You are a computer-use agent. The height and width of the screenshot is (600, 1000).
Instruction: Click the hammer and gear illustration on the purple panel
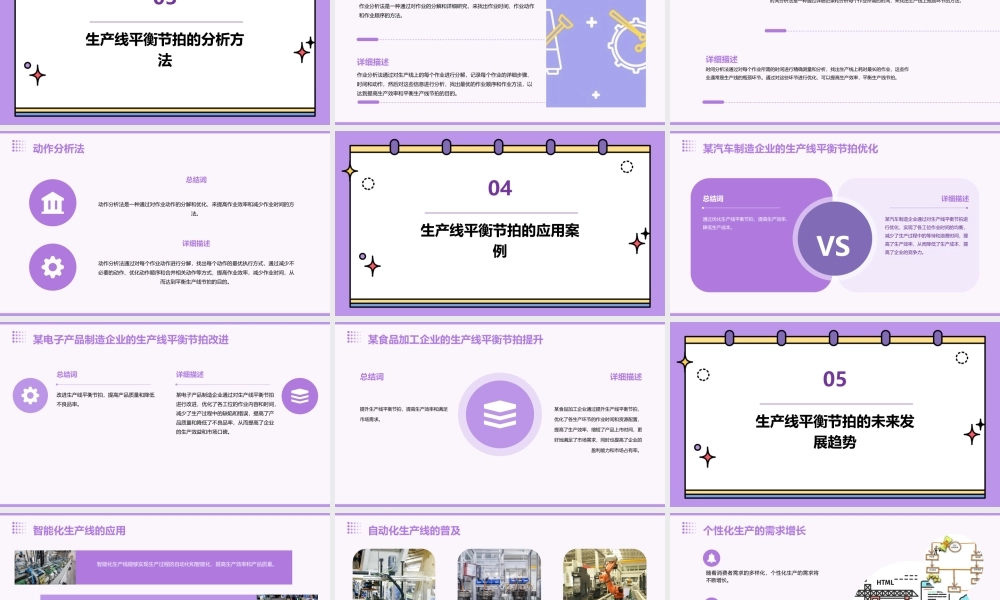[x=596, y=53]
